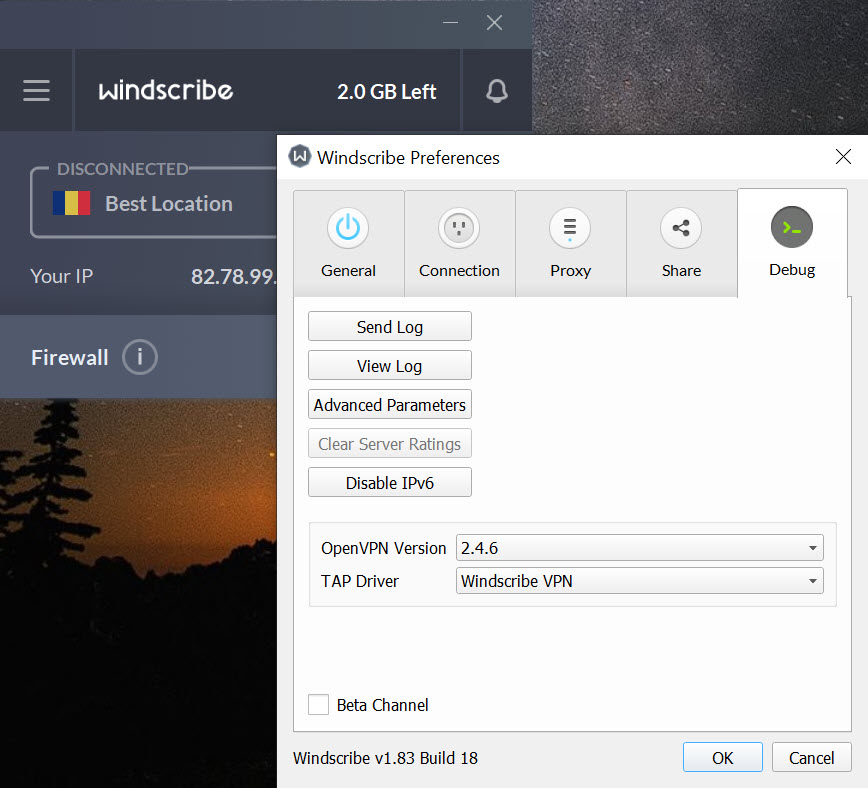Cancel the Preferences dialog
The height and width of the screenshot is (788, 868).
tap(811, 757)
